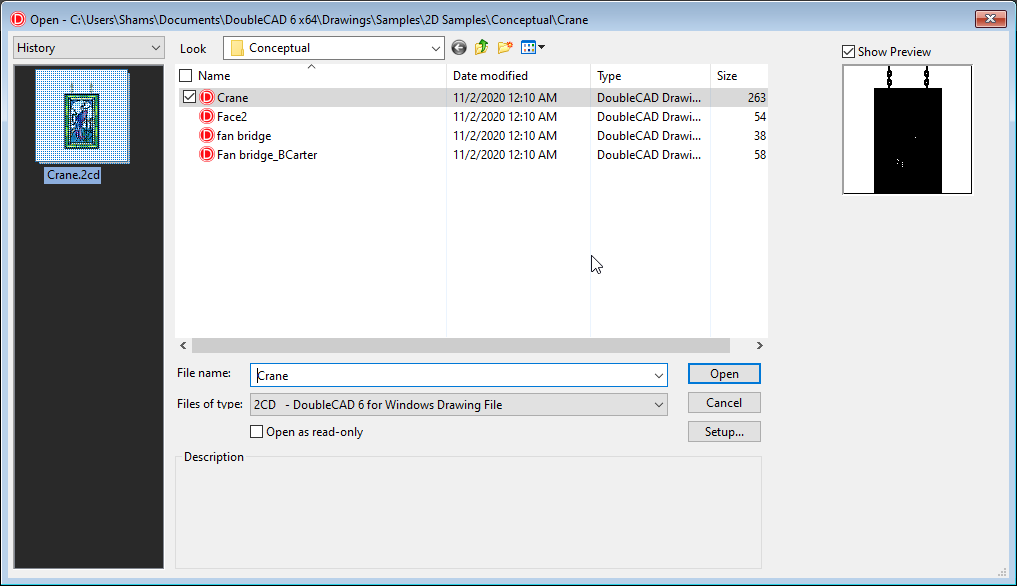
Task: Uncheck the Crane row checkbox
Action: click(x=189, y=97)
